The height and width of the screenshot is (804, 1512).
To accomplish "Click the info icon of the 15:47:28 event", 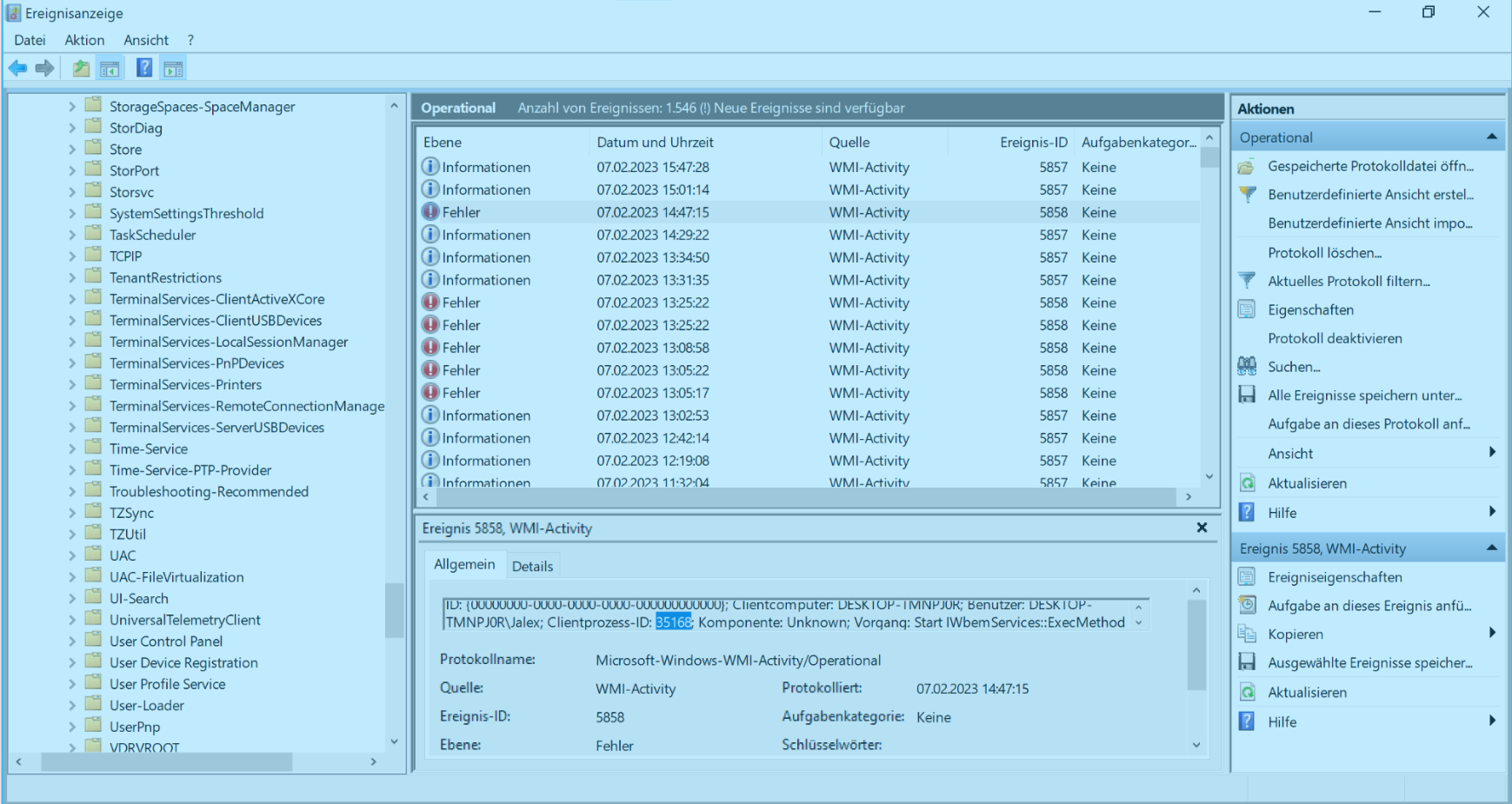I will pos(430,167).
